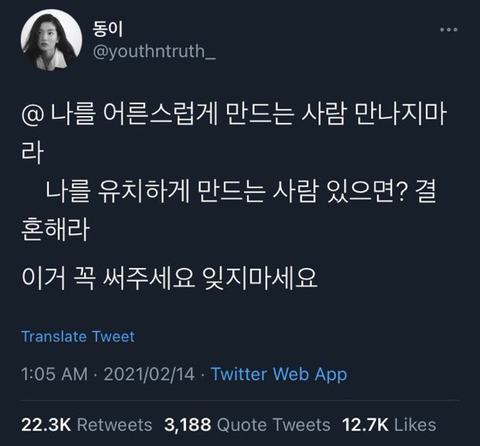Open the display name 동이

coord(107,29)
